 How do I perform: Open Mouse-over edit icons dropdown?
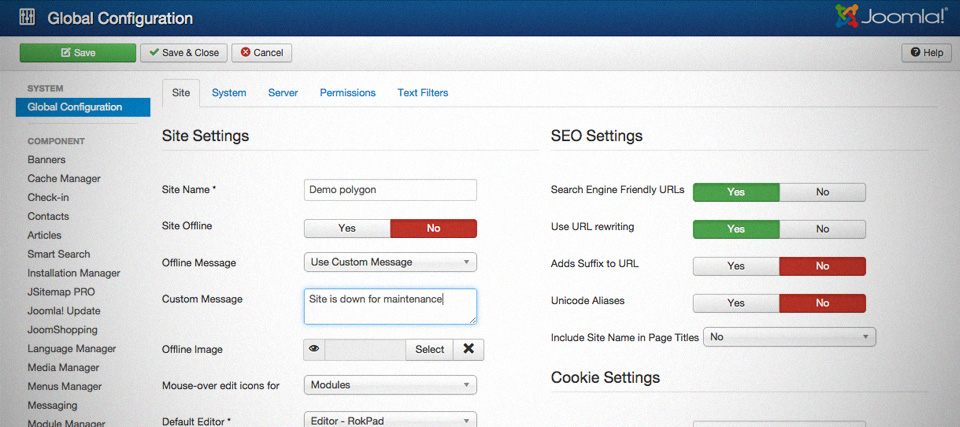[x=390, y=385]
